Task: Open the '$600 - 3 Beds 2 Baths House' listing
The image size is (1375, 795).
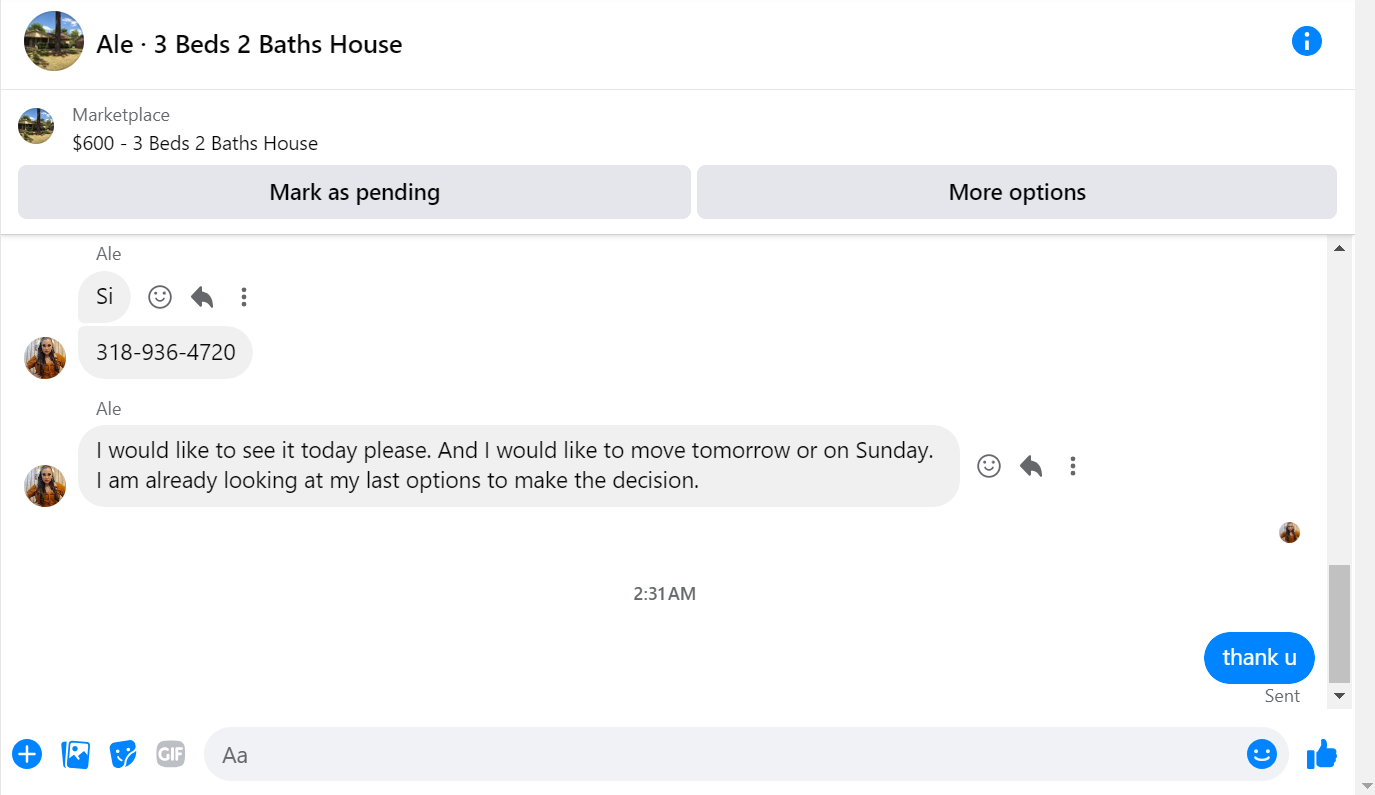Action: point(195,143)
